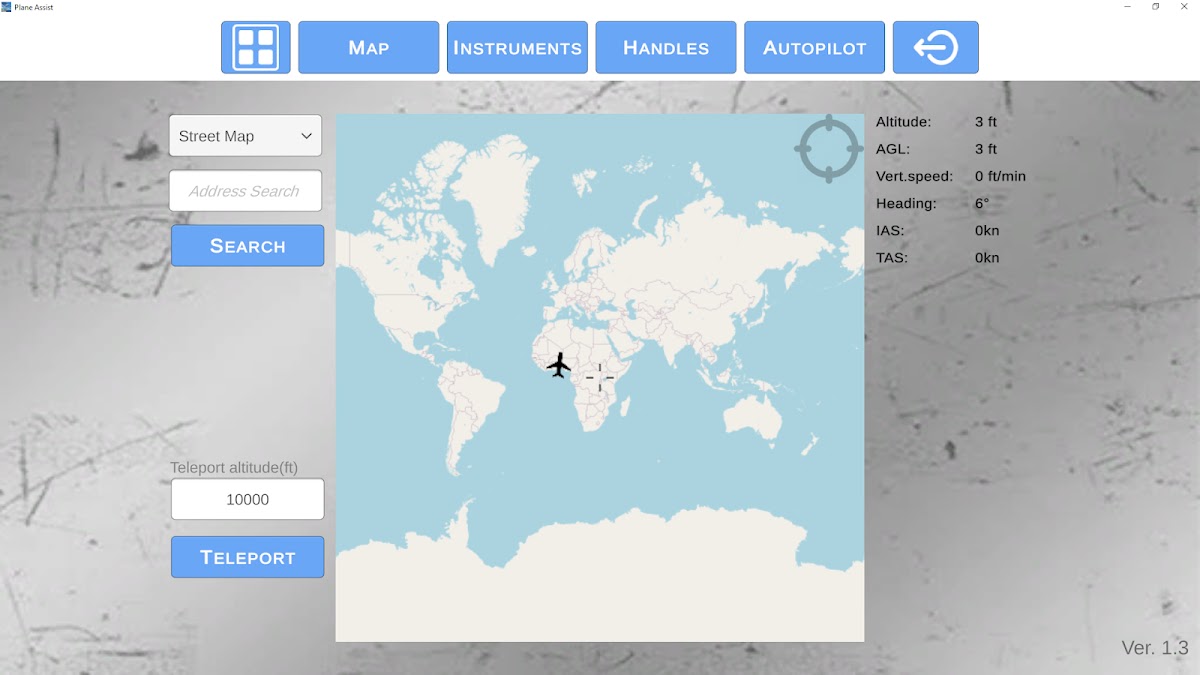
Task: Hit the Teleport button
Action: click(x=247, y=557)
